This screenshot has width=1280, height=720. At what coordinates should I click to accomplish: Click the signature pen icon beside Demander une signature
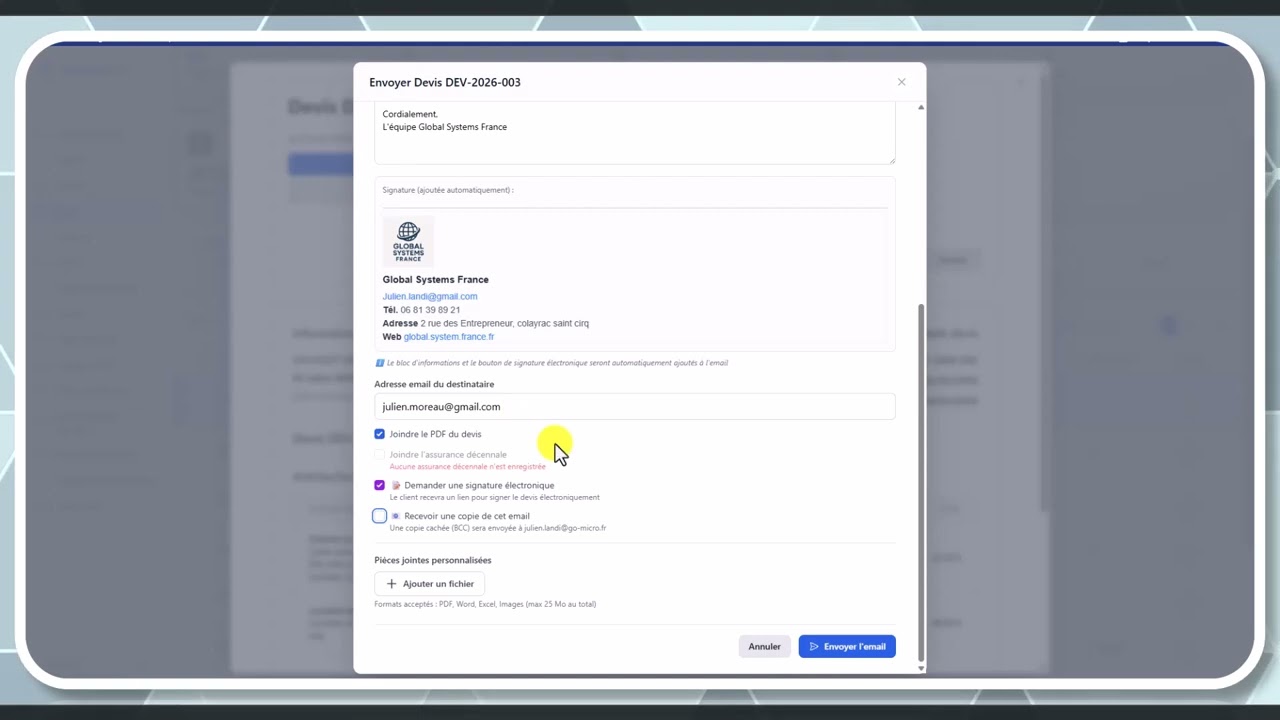tap(396, 485)
